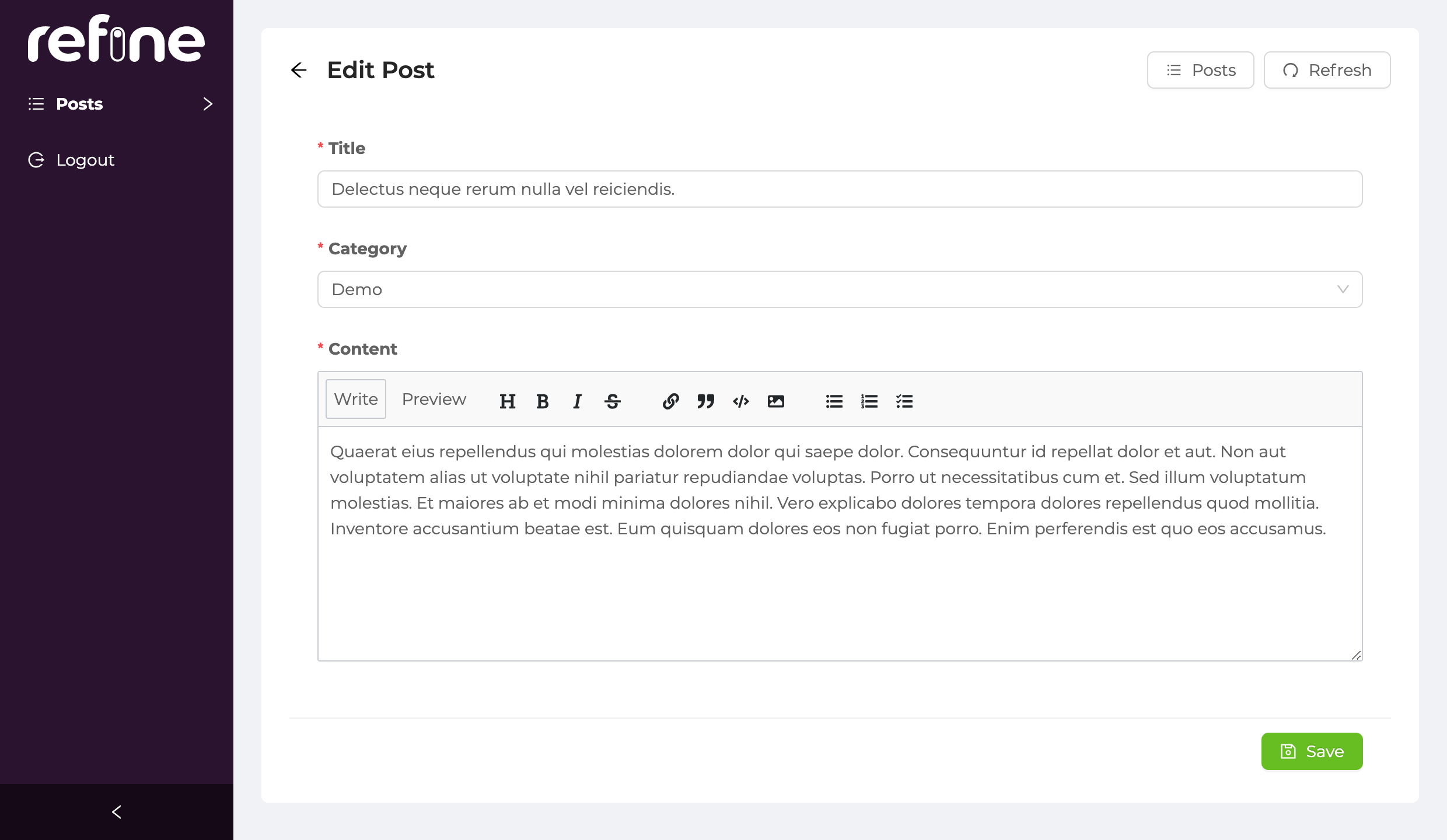Refresh the post data
The image size is (1447, 840).
[x=1327, y=70]
